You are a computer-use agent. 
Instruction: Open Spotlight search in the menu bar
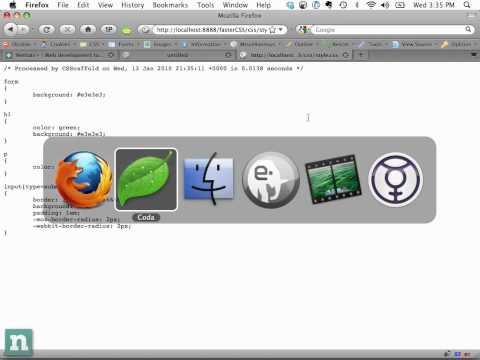point(467,5)
